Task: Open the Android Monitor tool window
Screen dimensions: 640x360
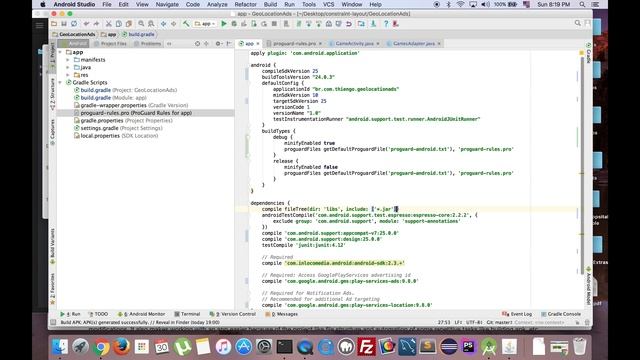Action: [x=142, y=314]
